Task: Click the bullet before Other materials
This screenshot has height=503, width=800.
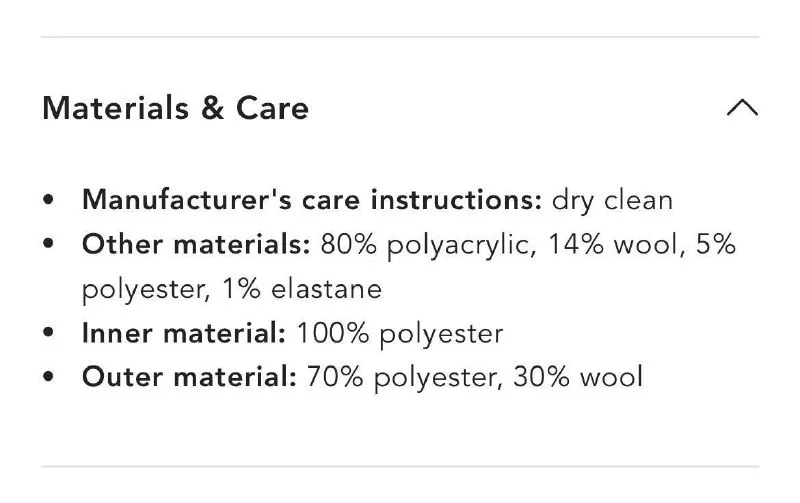Action: click(49, 246)
